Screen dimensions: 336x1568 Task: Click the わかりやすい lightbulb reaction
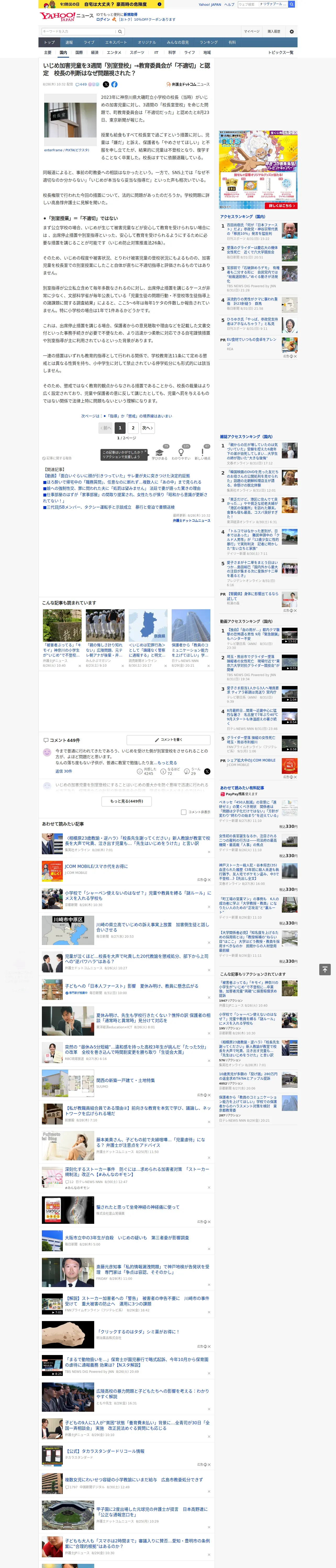click(181, 452)
